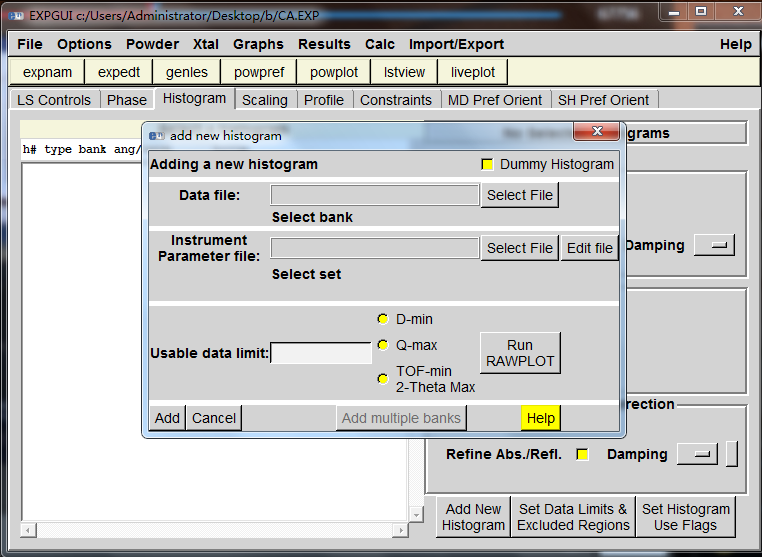The image size is (762, 557).
Task: Toggle the Dummy Histogram checkbox
Action: tap(487, 164)
